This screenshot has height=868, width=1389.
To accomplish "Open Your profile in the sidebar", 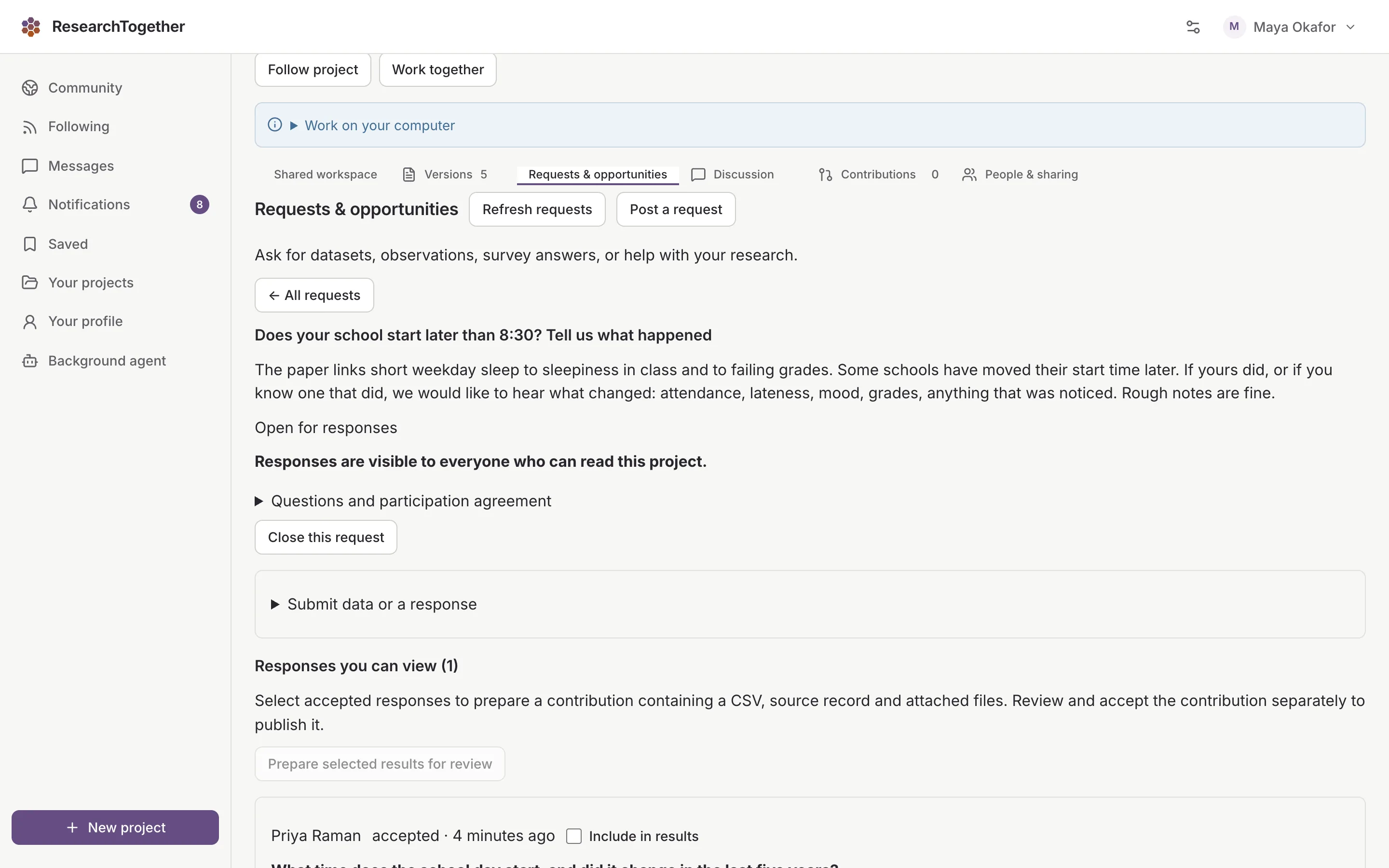I will pos(115,322).
